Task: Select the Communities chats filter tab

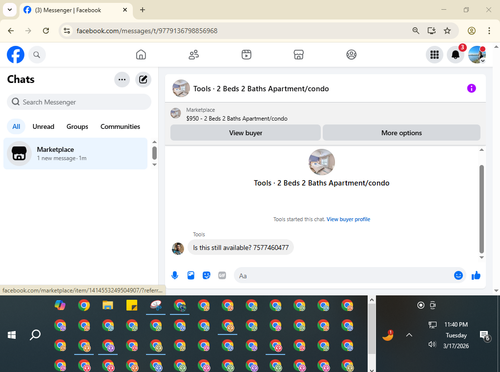Action: coord(120,127)
